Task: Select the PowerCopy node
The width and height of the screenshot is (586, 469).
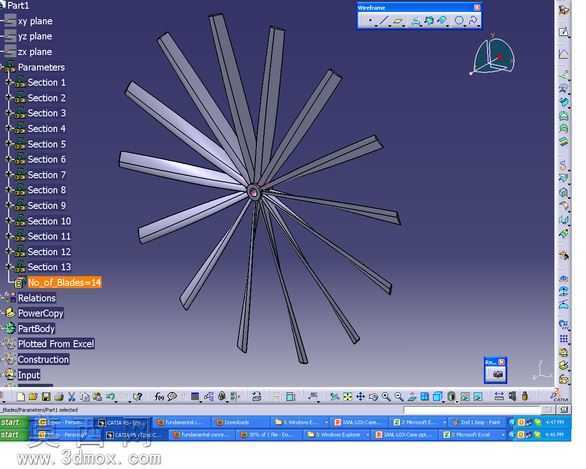Action: click(x=41, y=313)
